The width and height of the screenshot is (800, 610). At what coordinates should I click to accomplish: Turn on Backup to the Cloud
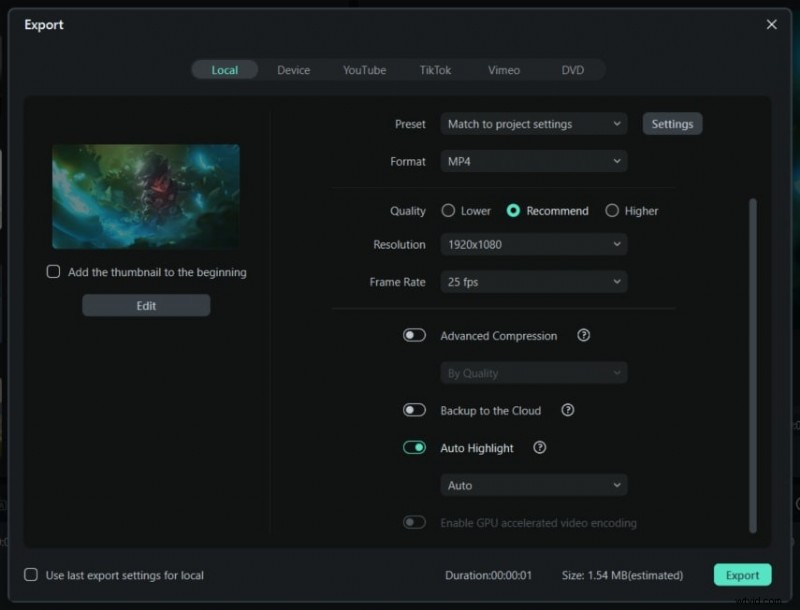point(414,410)
